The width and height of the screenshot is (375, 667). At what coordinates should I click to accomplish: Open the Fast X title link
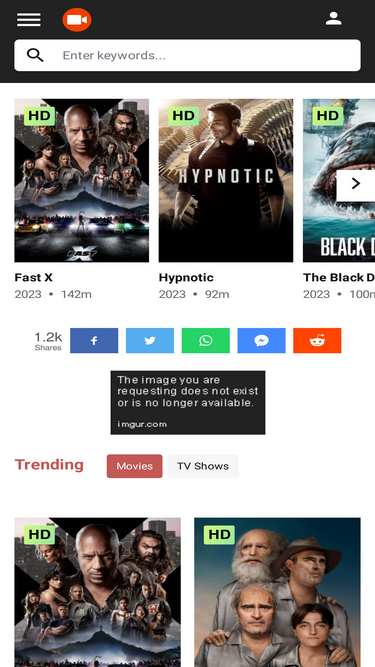click(34, 277)
